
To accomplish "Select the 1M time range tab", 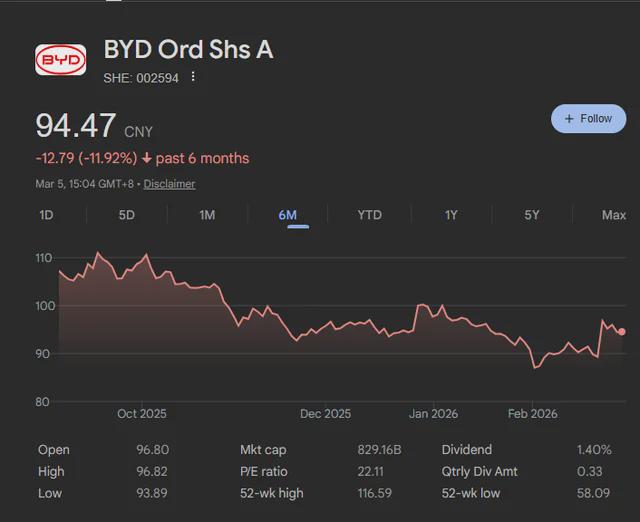I will (207, 215).
